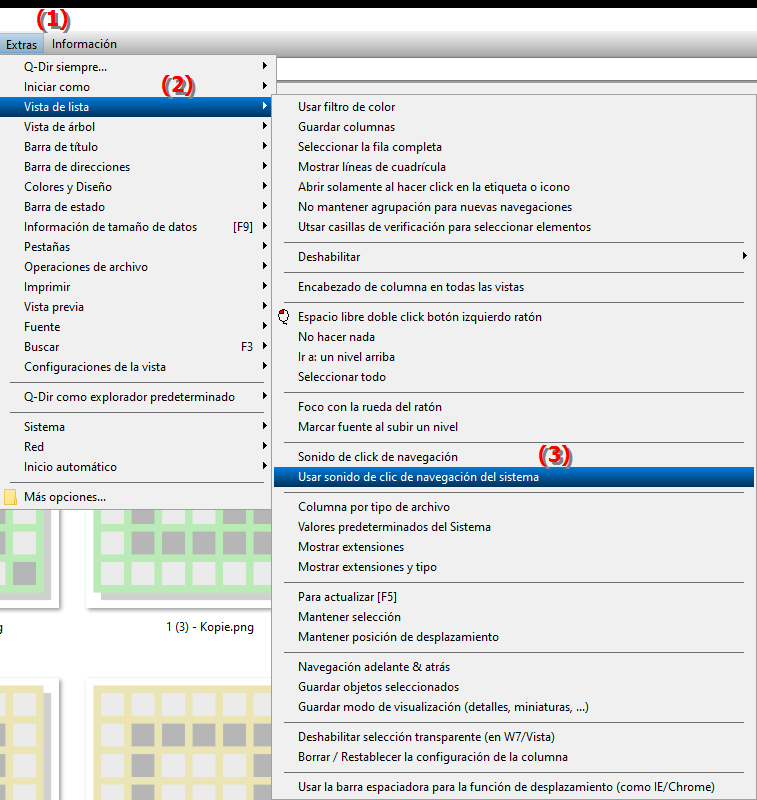Select Usar sonido de clic de navegación del sistema
757x800 pixels.
point(418,477)
